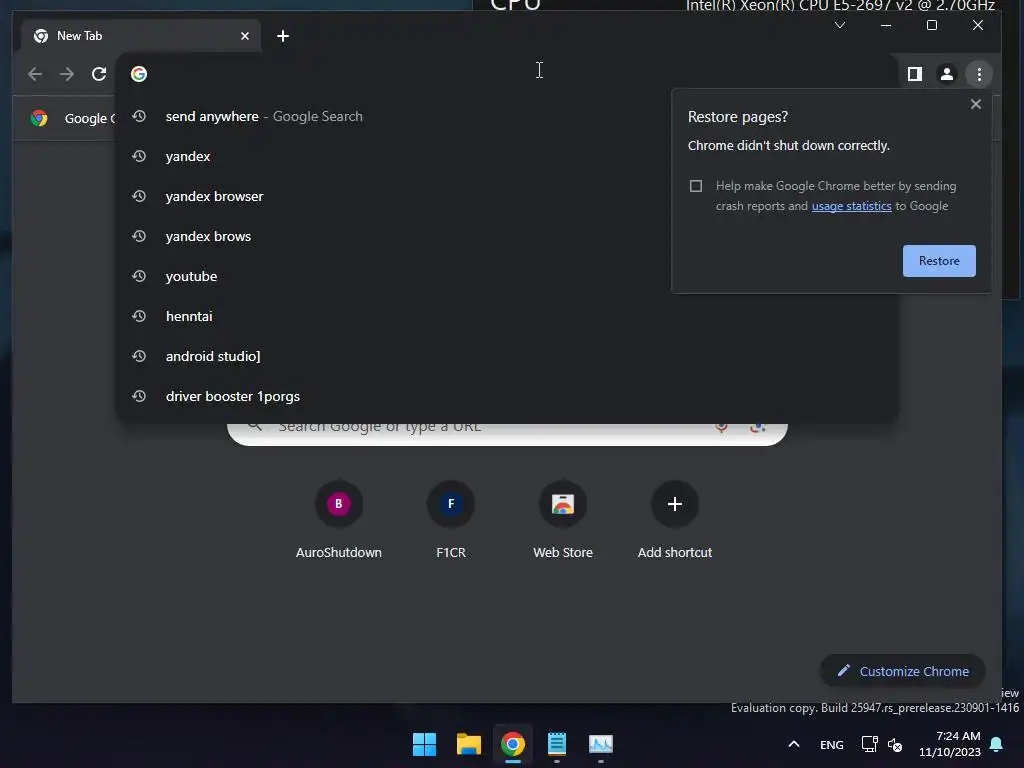
Task: Open the Task Manager taskbar icon
Action: pyautogui.click(x=601, y=744)
